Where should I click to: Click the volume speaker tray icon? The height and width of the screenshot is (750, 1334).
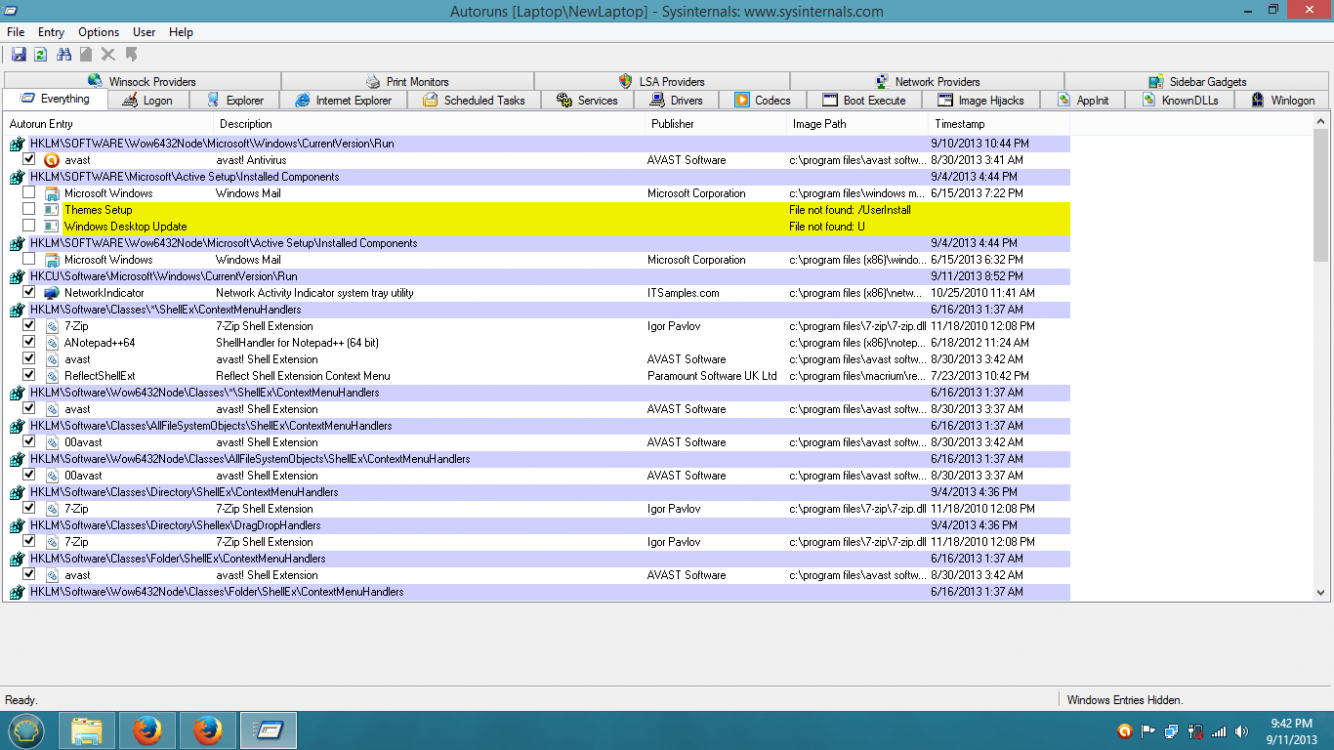click(1242, 731)
